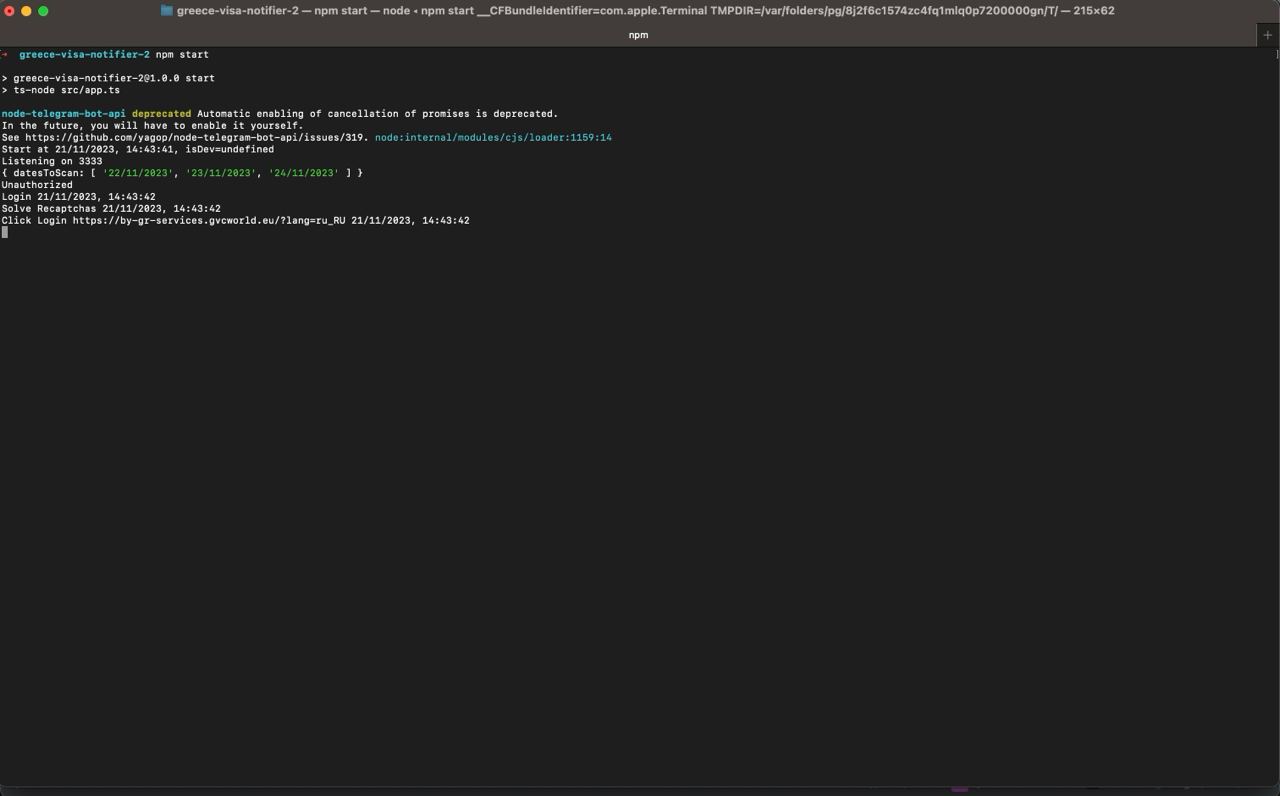The image size is (1280, 796).
Task: Open a new terminal tab with plus button
Action: click(1268, 34)
